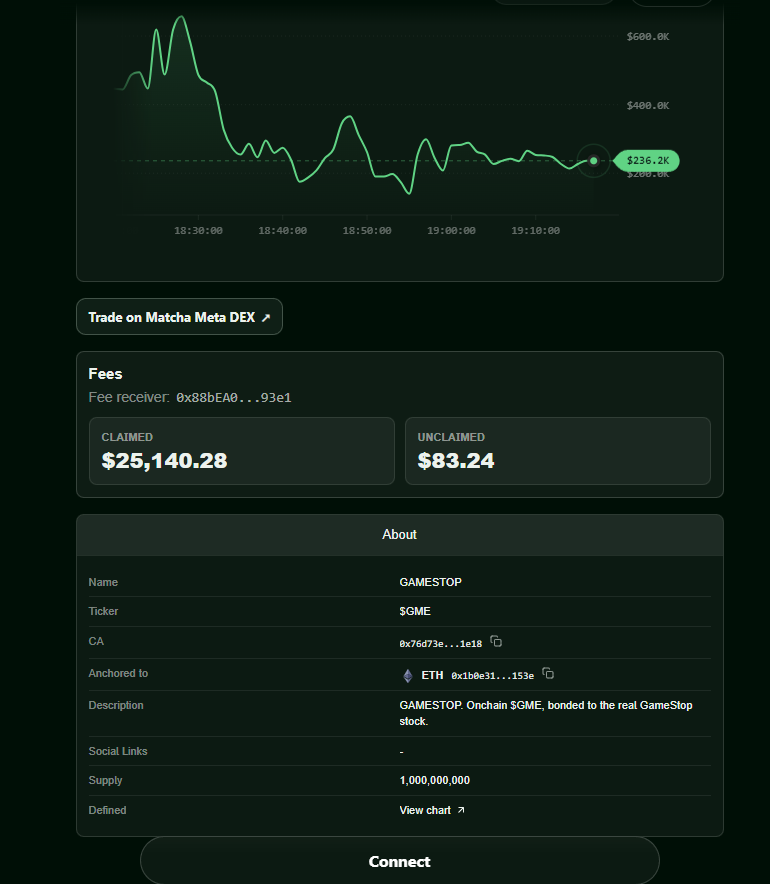This screenshot has width=770, height=884.
Task: Click the Connect button
Action: point(400,861)
